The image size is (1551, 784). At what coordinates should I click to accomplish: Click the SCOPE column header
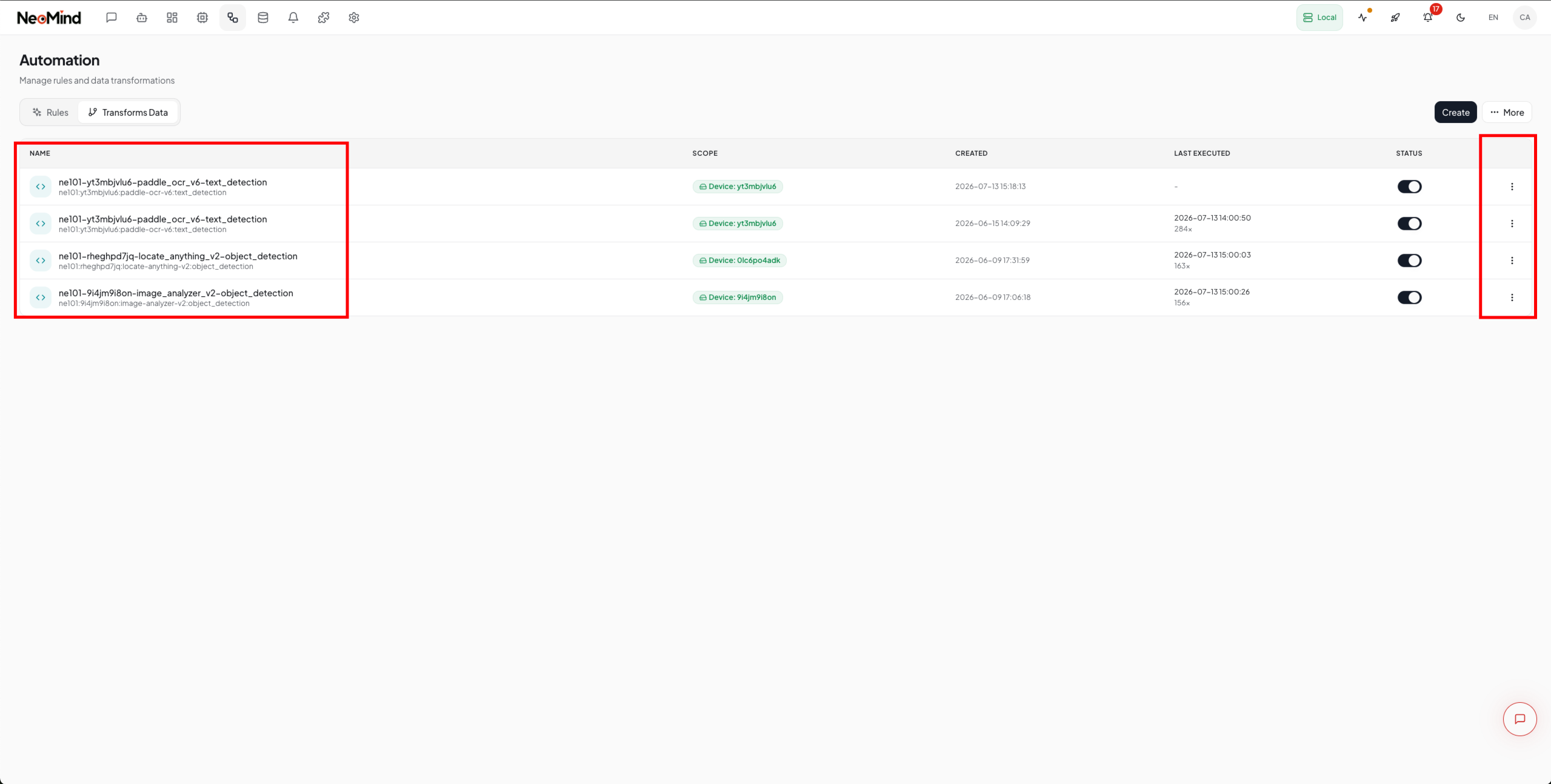(705, 153)
